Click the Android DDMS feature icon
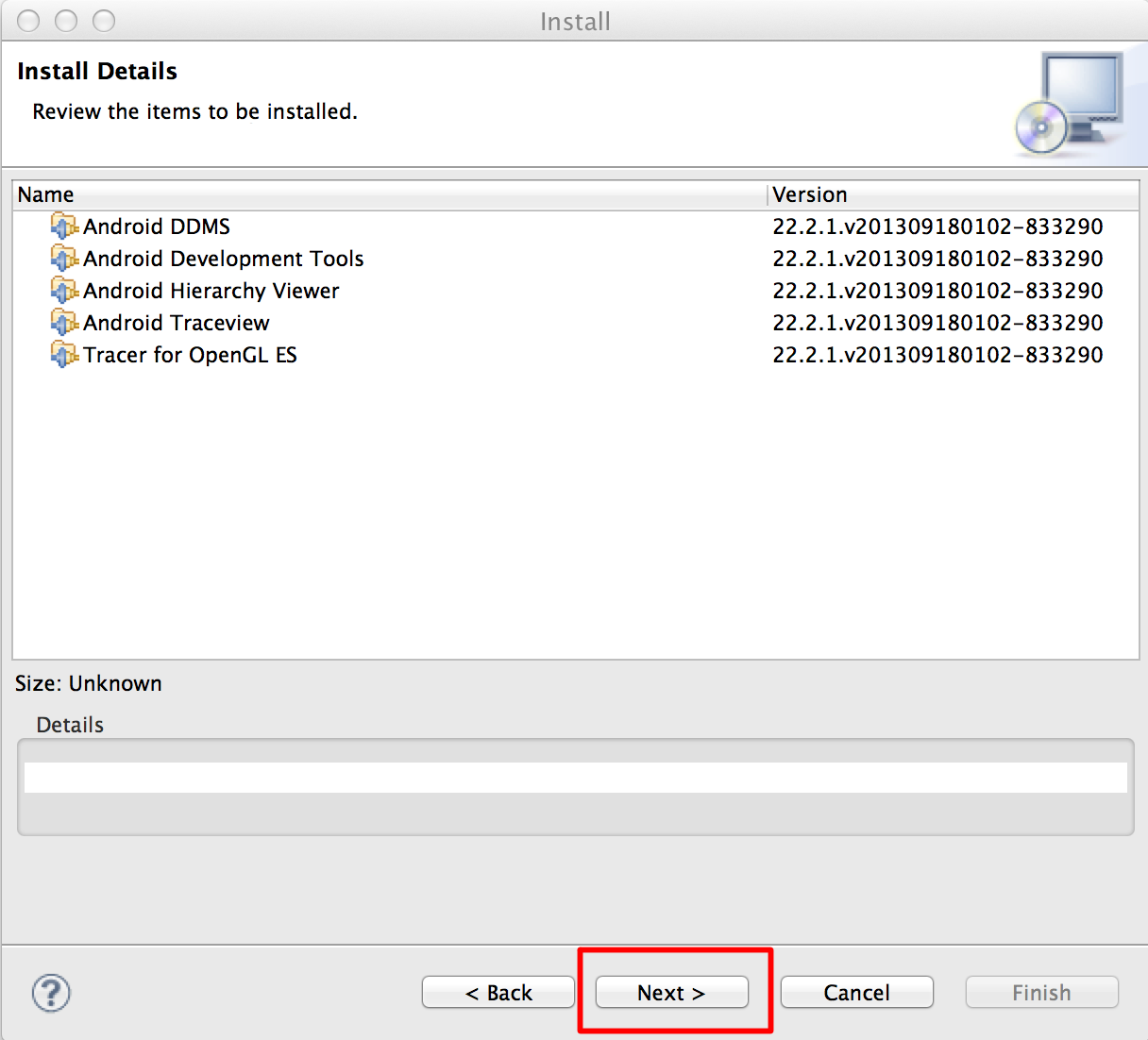The width and height of the screenshot is (1148, 1040). 64,226
